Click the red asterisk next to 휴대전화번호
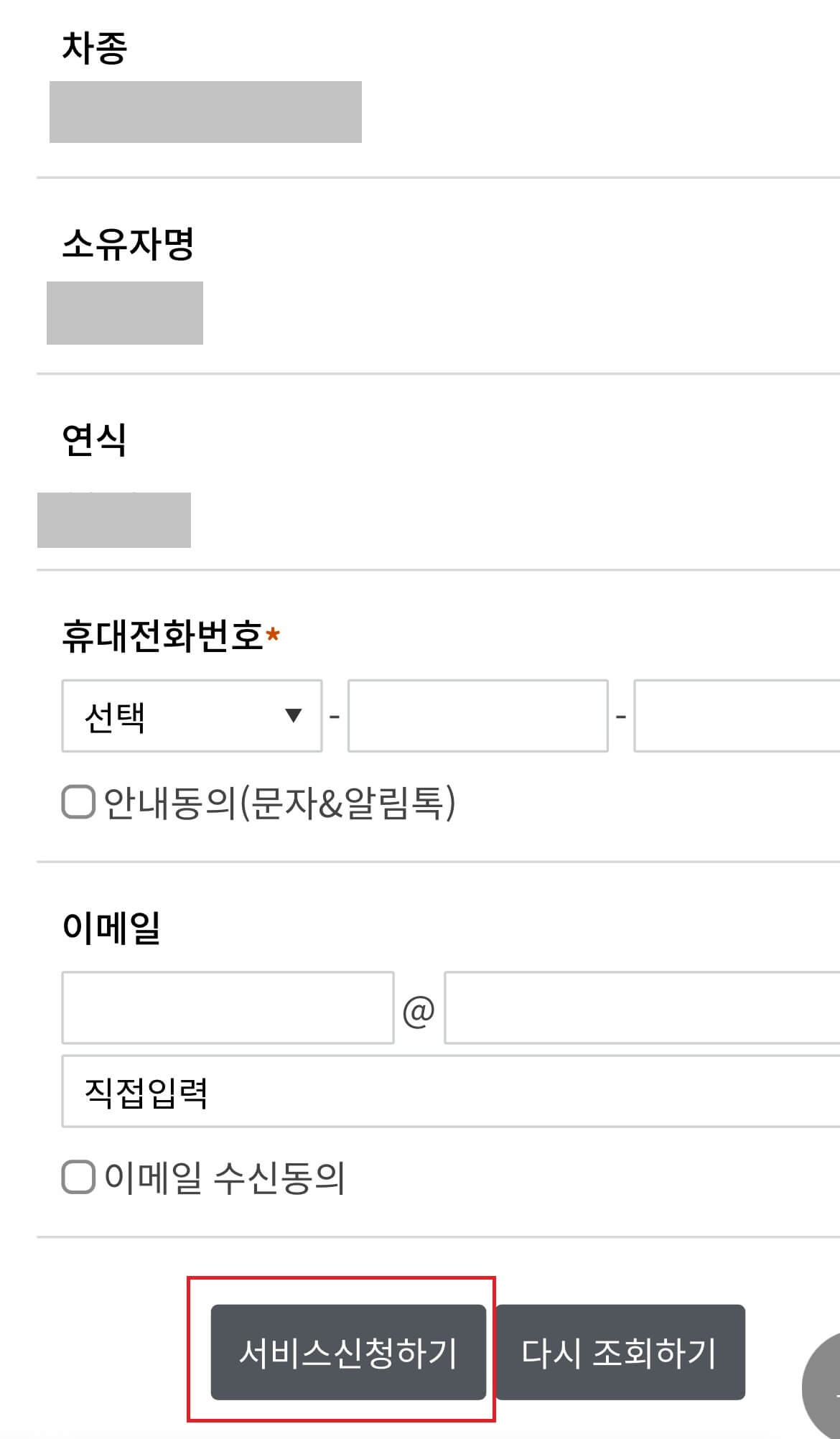The image size is (840, 1439). (x=272, y=635)
